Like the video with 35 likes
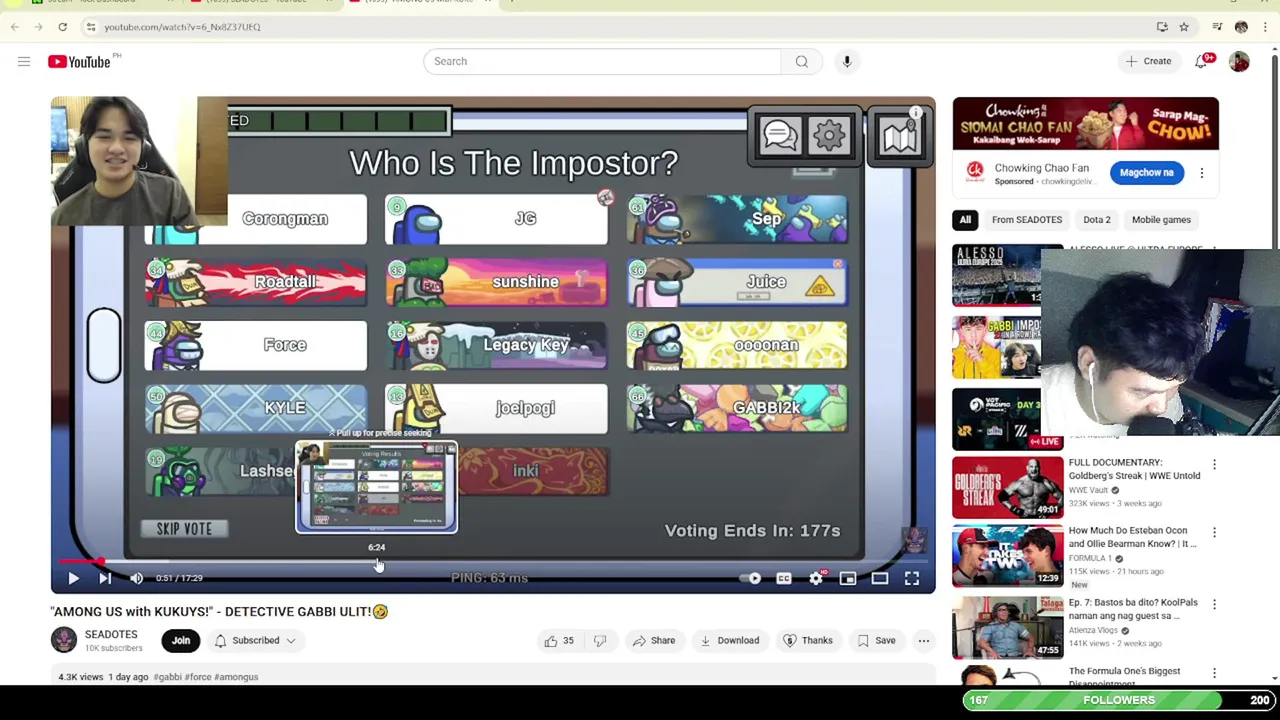1280x720 pixels. click(x=559, y=641)
